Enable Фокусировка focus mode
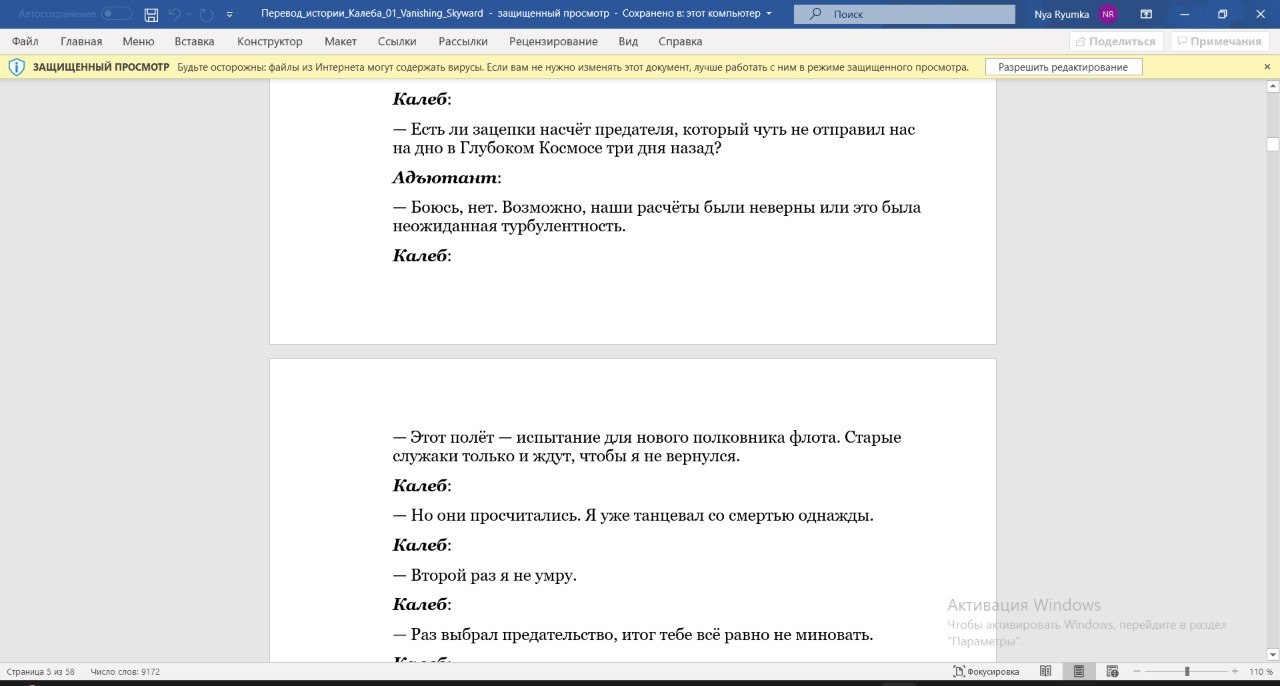 click(x=986, y=672)
